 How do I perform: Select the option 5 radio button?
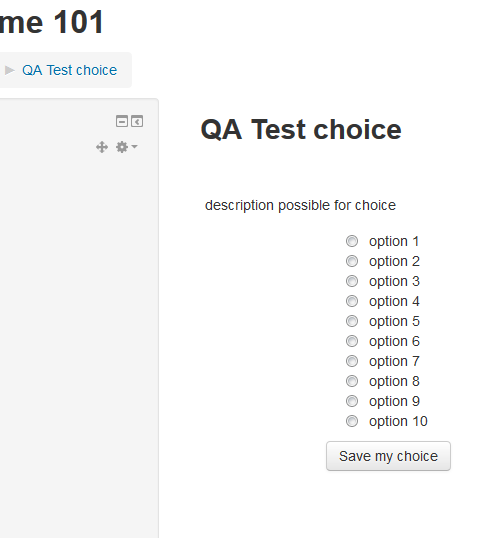coord(352,321)
